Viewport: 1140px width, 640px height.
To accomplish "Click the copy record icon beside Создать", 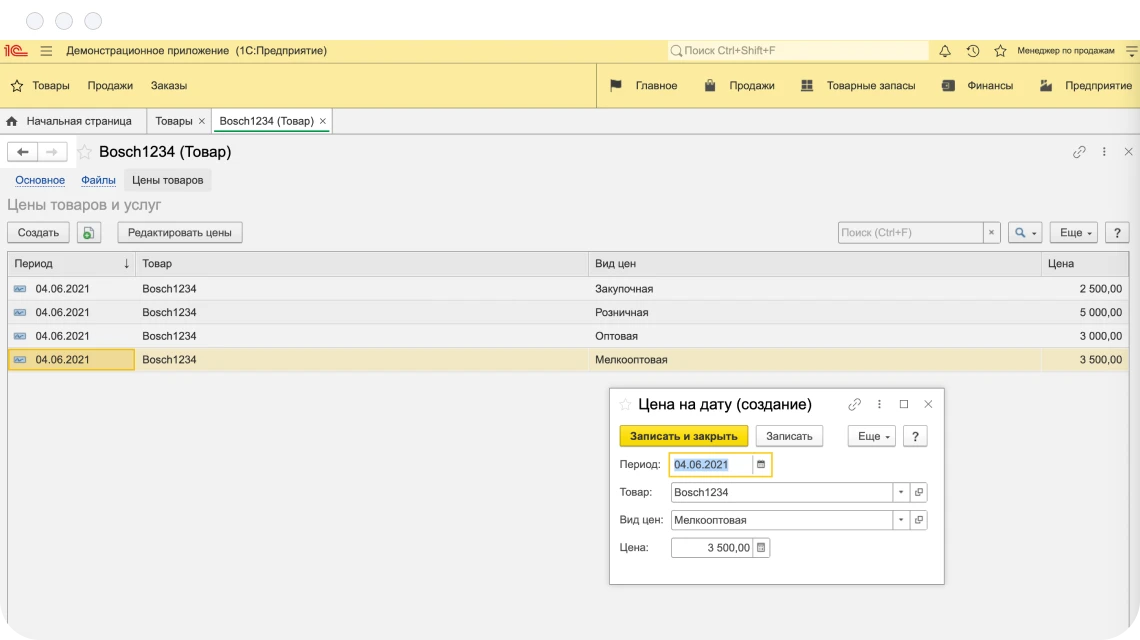I will click(89, 233).
